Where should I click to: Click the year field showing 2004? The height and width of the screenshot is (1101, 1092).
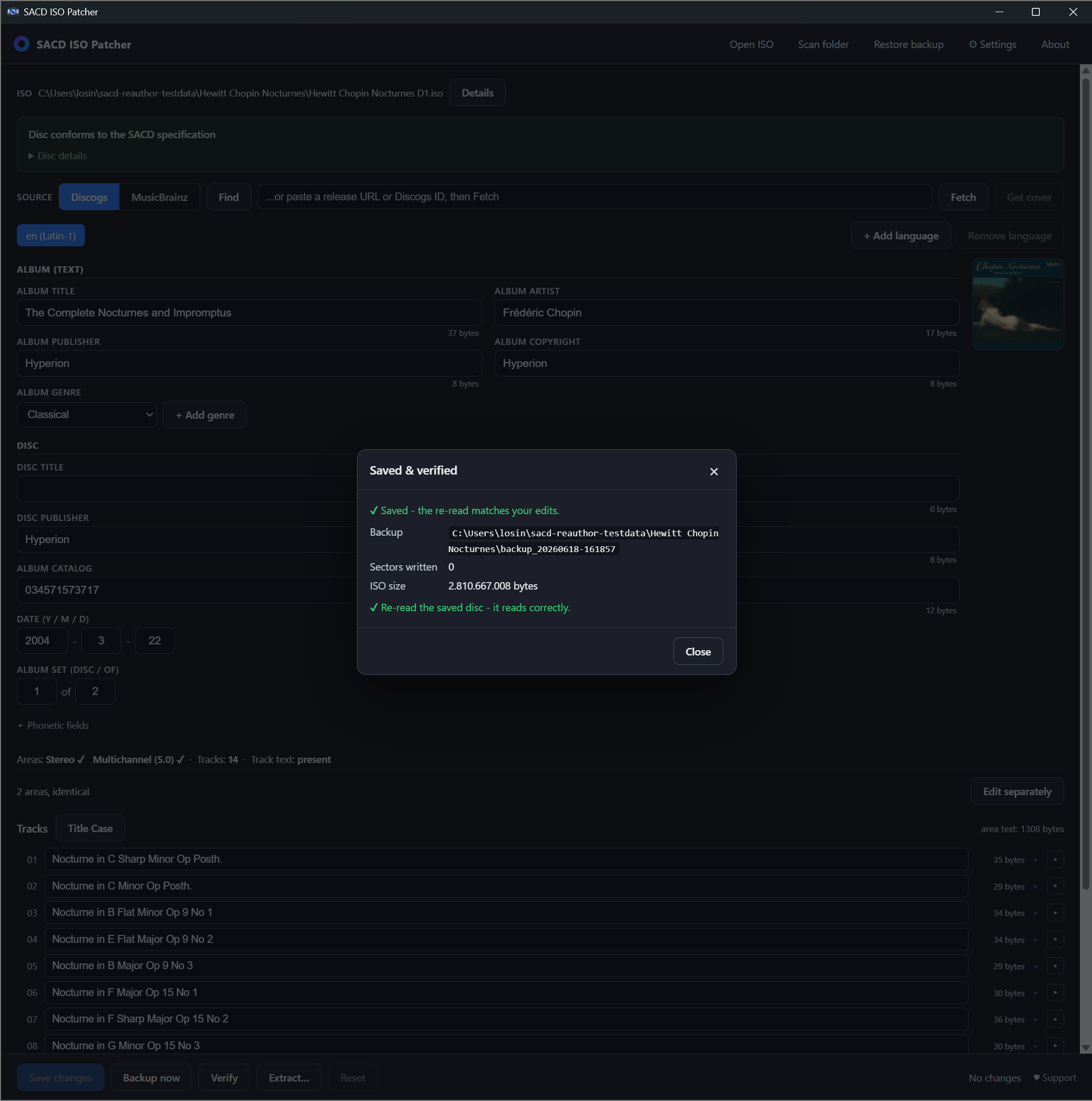(x=42, y=641)
